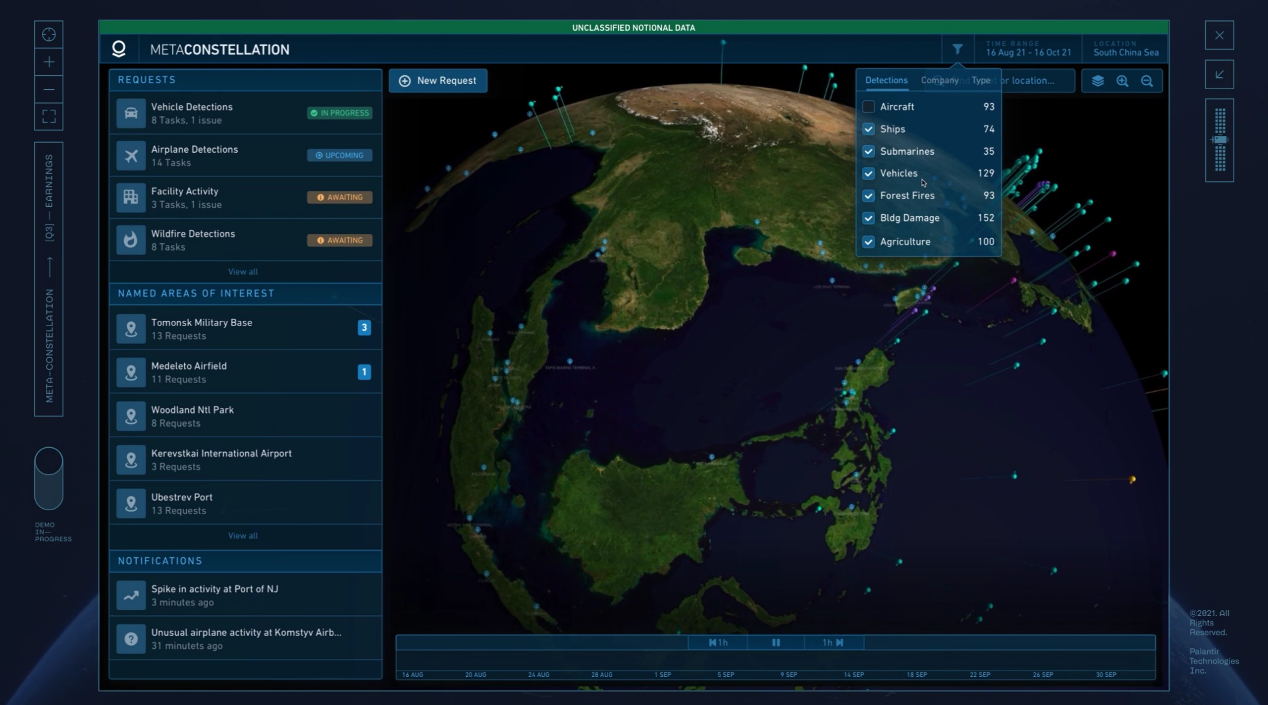Screen dimensions: 1268x705
Task: Click the Awaiting badge on Wildfire Detections
Action: click(x=340, y=240)
